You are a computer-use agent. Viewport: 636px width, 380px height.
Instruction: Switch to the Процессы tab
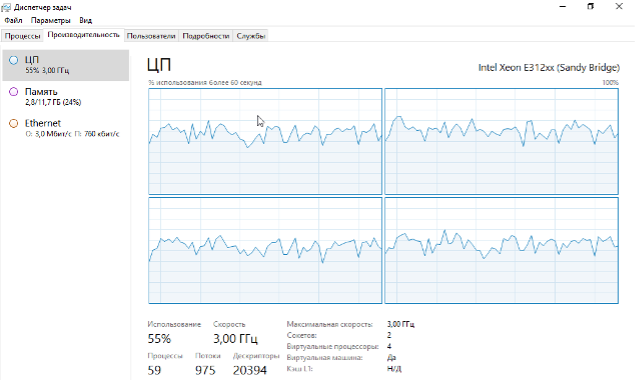(x=22, y=36)
